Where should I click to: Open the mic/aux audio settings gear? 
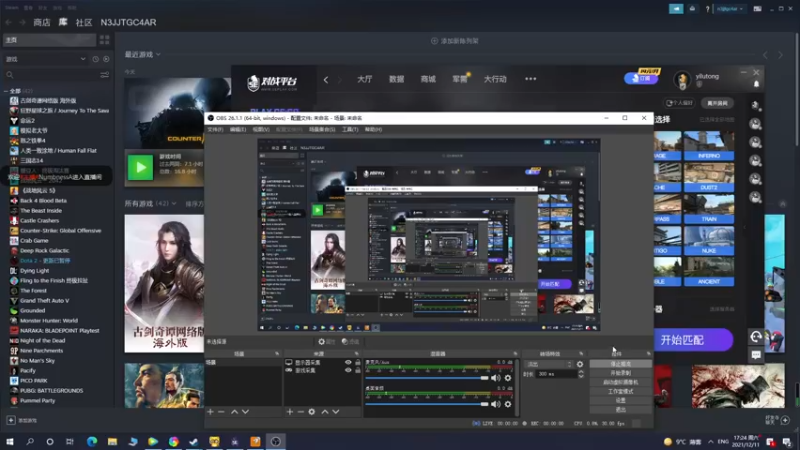coord(508,378)
